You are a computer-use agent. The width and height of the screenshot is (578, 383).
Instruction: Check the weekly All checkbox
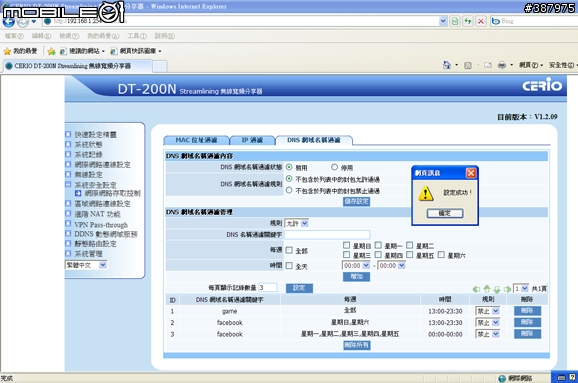[289, 250]
